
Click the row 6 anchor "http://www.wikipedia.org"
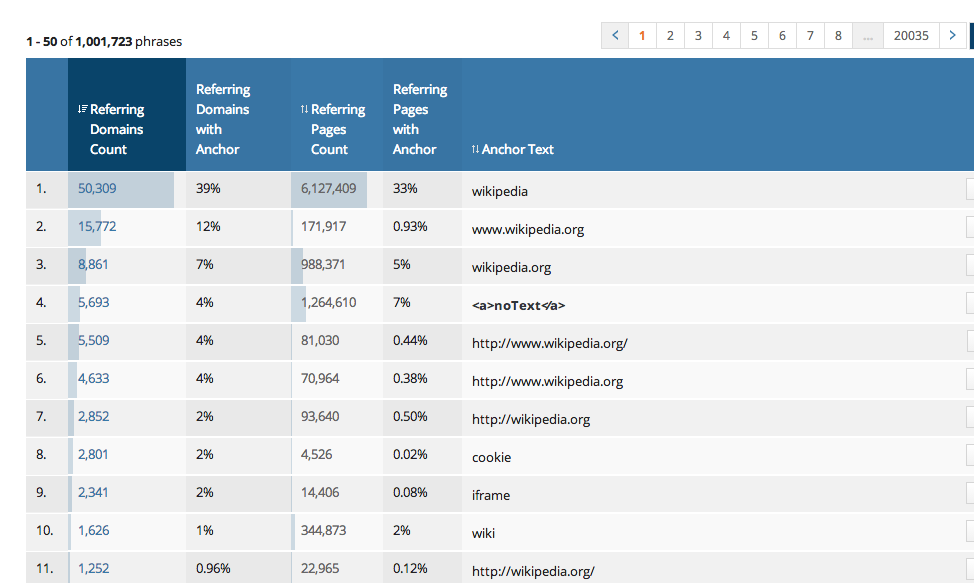(547, 381)
